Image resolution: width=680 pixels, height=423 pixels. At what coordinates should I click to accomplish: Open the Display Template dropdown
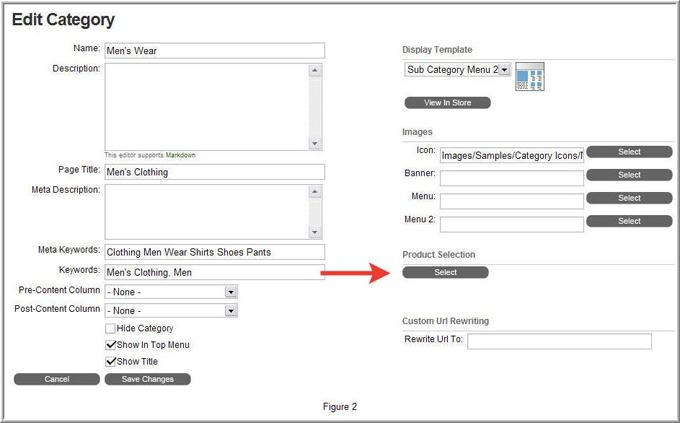(458, 69)
